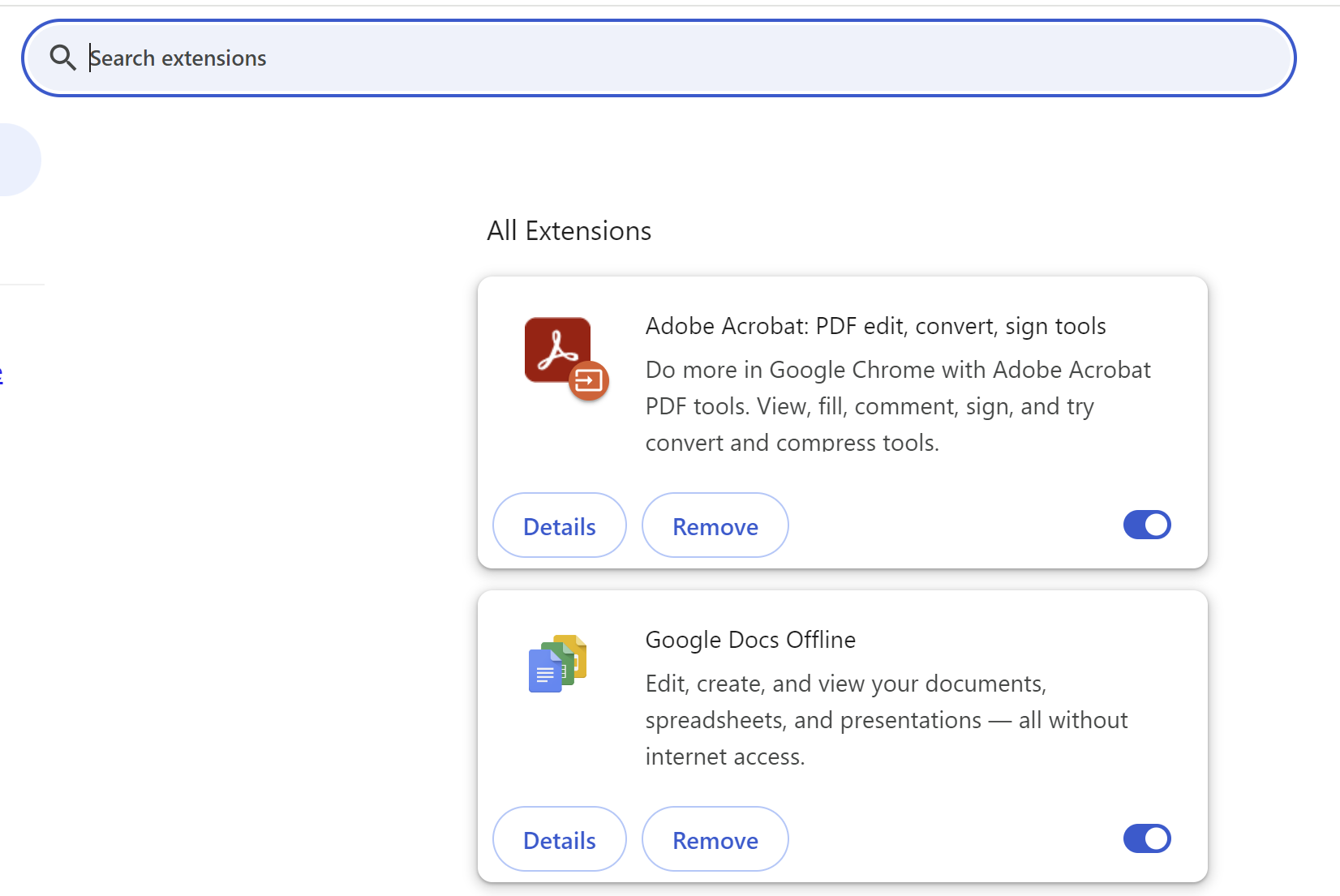Screen dimensions: 1340x896
Task: Click the All Extensions heading
Action: (x=569, y=231)
